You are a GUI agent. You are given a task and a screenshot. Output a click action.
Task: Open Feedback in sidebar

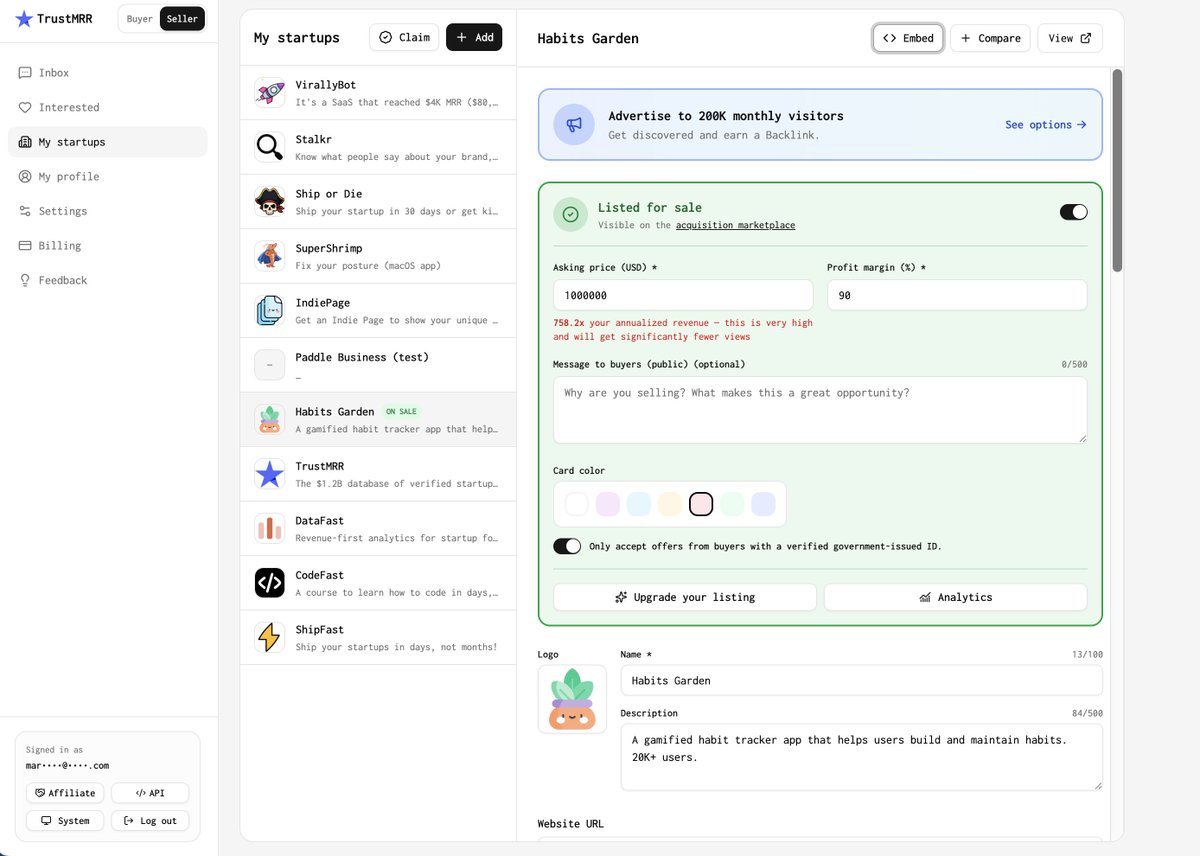click(x=108, y=280)
